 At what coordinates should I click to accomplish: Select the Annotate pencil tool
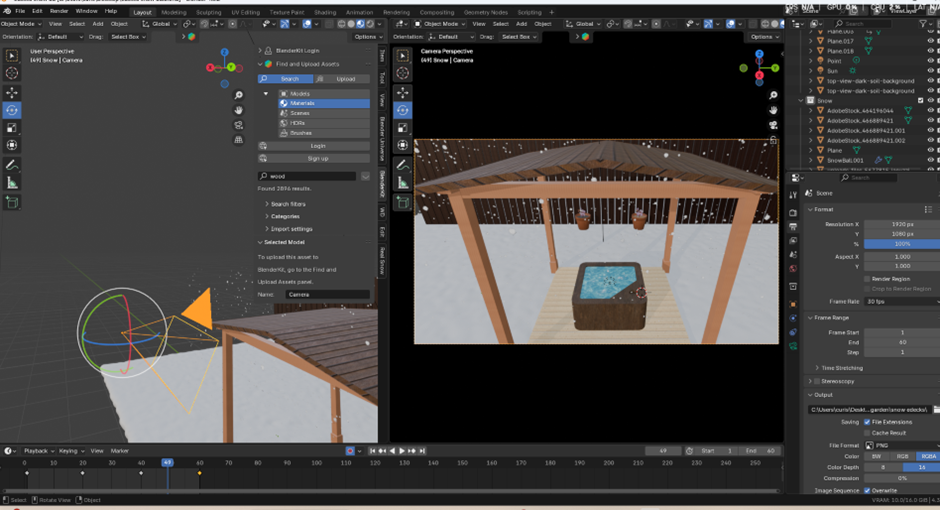pyautogui.click(x=12, y=165)
